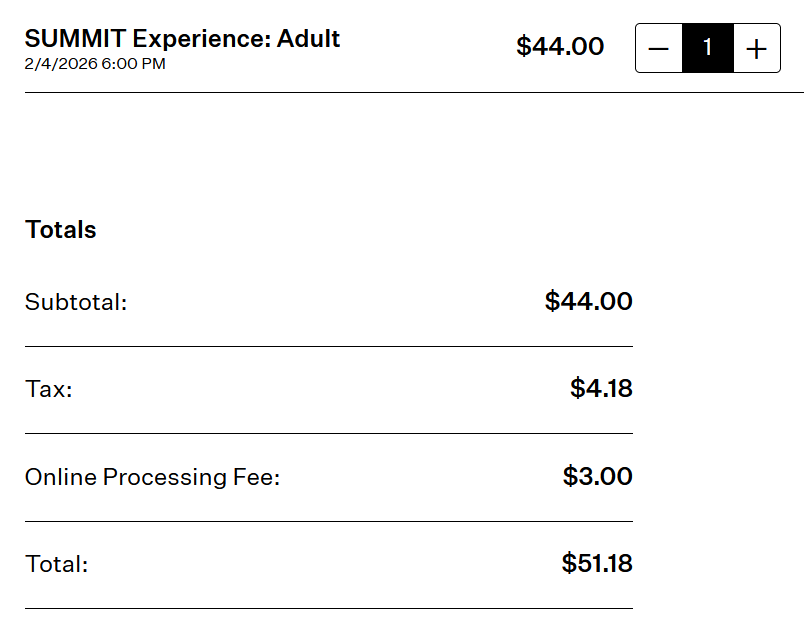
Task: Click the Subtotal label
Action: [76, 302]
